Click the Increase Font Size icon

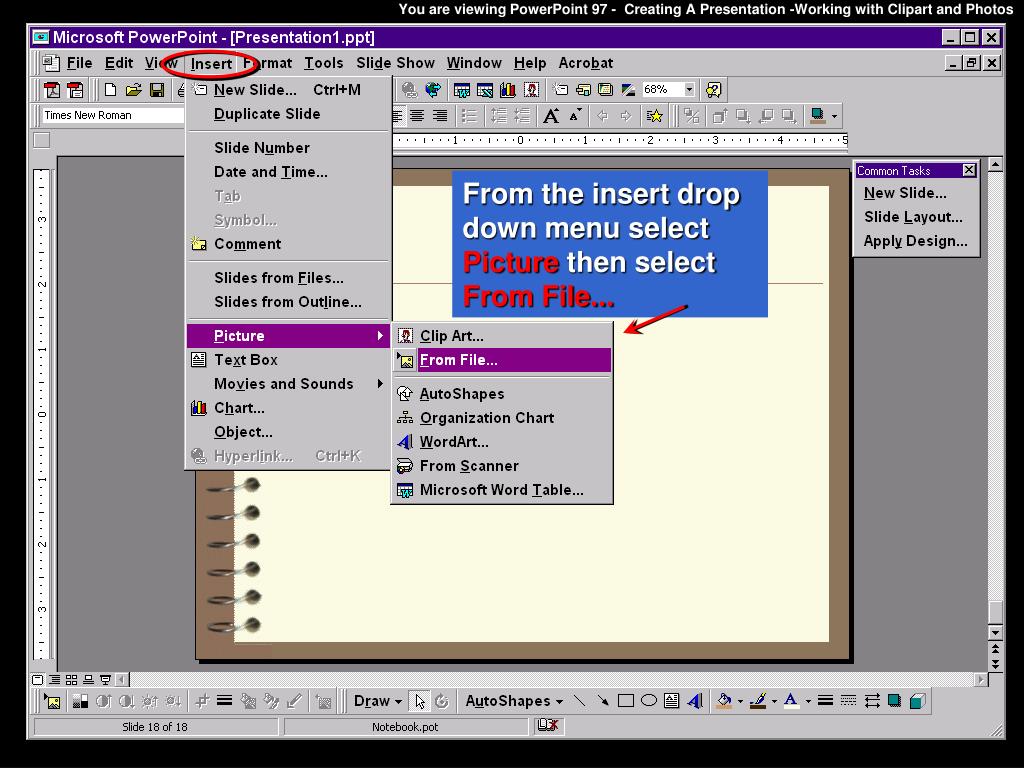(x=551, y=116)
